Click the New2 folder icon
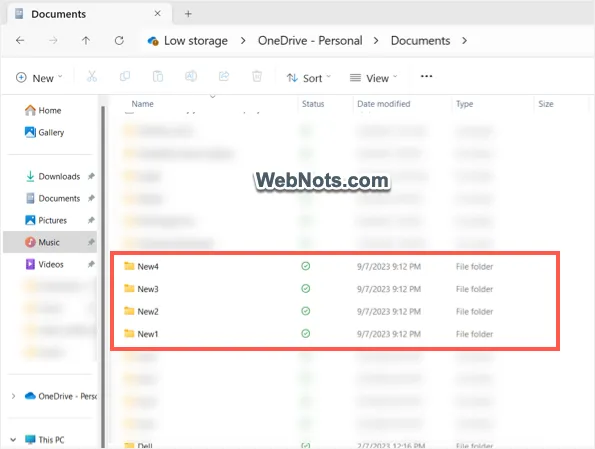This screenshot has width=595, height=449. click(129, 311)
